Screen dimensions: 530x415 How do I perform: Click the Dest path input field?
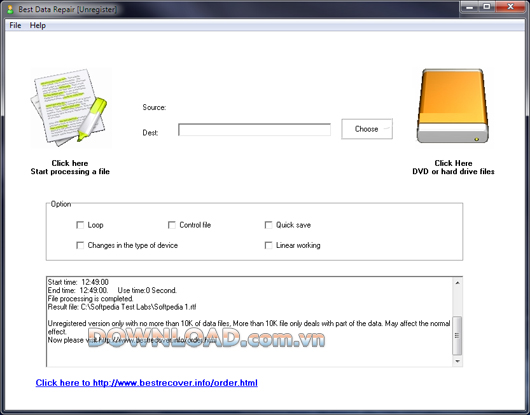255,130
